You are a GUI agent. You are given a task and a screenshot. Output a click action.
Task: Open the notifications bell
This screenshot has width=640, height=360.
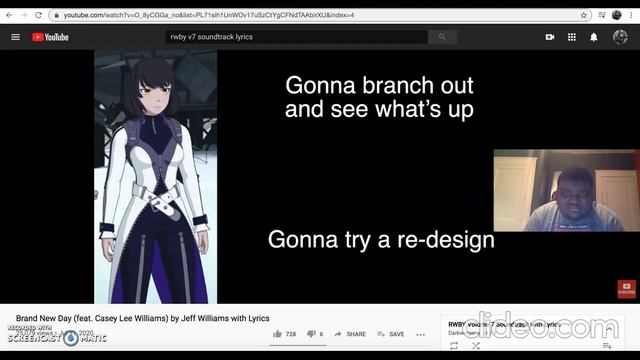click(594, 37)
